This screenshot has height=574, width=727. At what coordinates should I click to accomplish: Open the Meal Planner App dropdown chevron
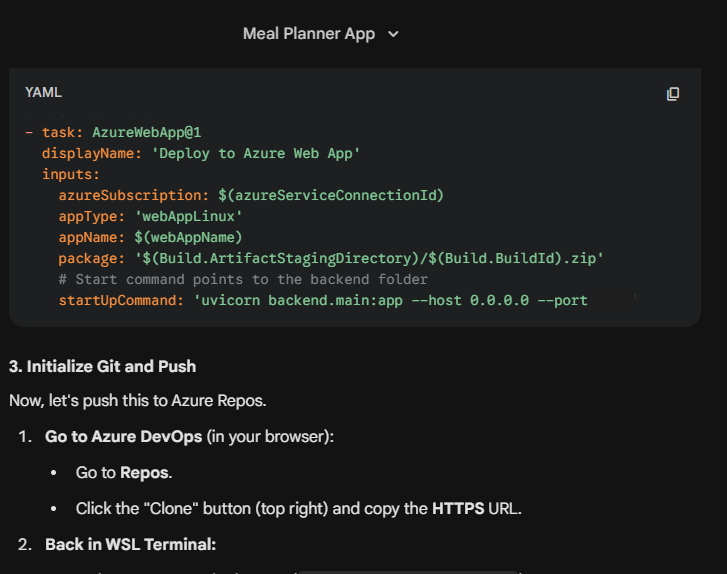(393, 34)
